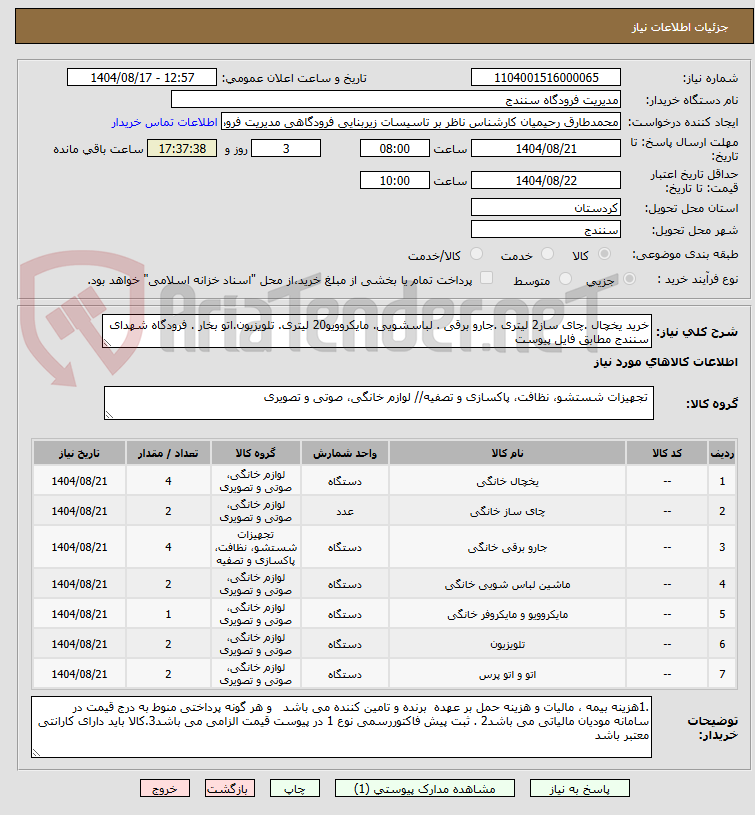Image resolution: width=755 pixels, height=815 pixels.
Task: Click the delivery province field 'کردستان'
Action: [x=546, y=207]
